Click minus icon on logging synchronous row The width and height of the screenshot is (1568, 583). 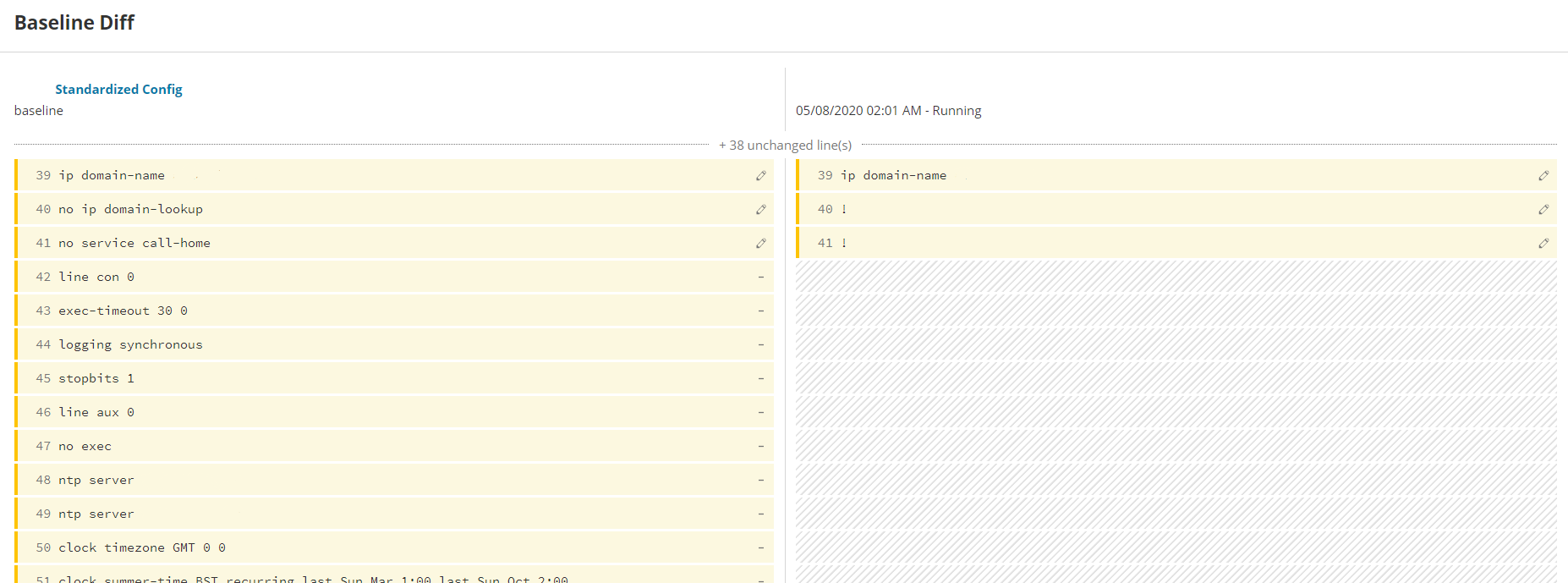click(761, 344)
